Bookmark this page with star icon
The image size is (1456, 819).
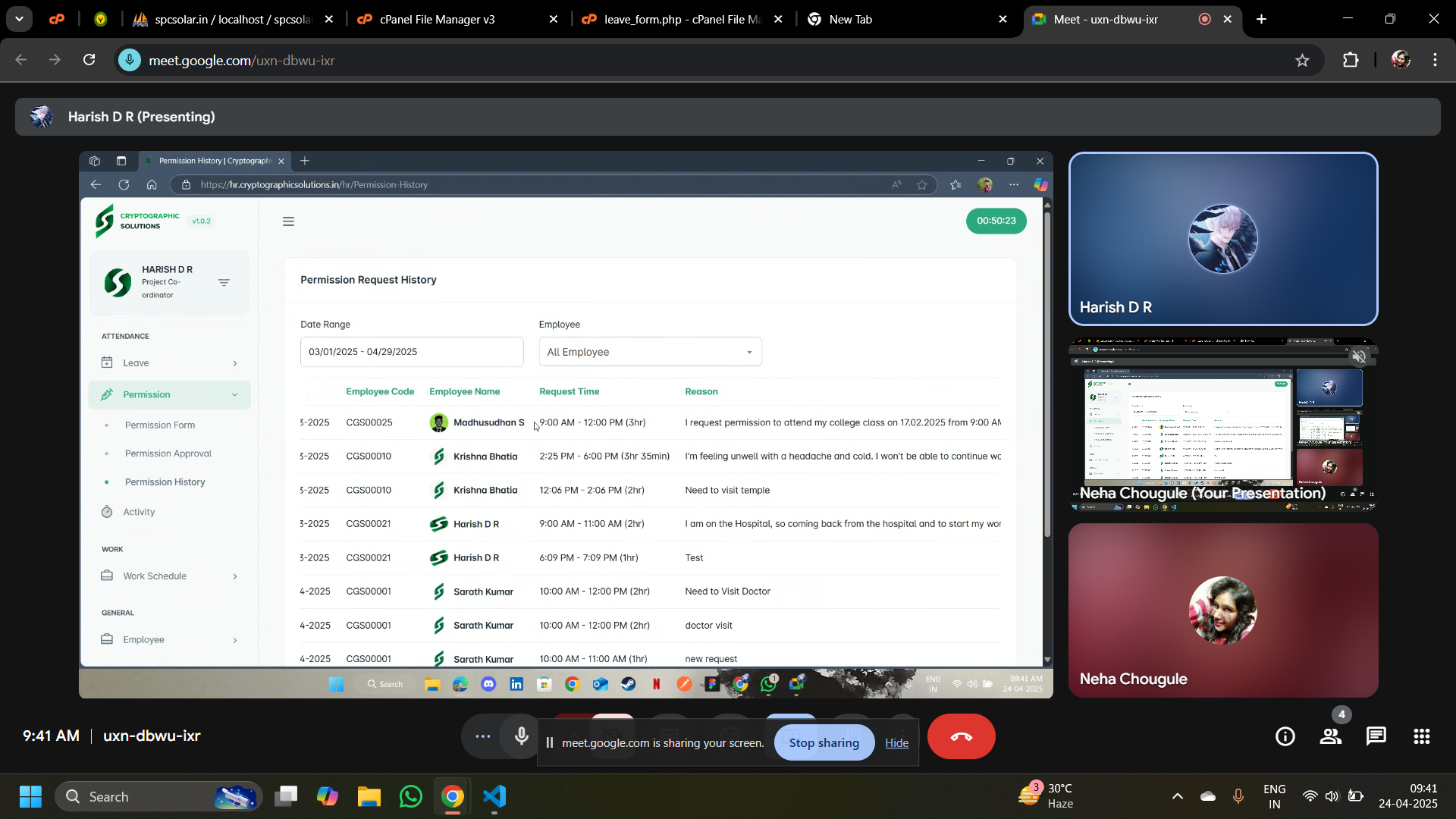click(1302, 60)
